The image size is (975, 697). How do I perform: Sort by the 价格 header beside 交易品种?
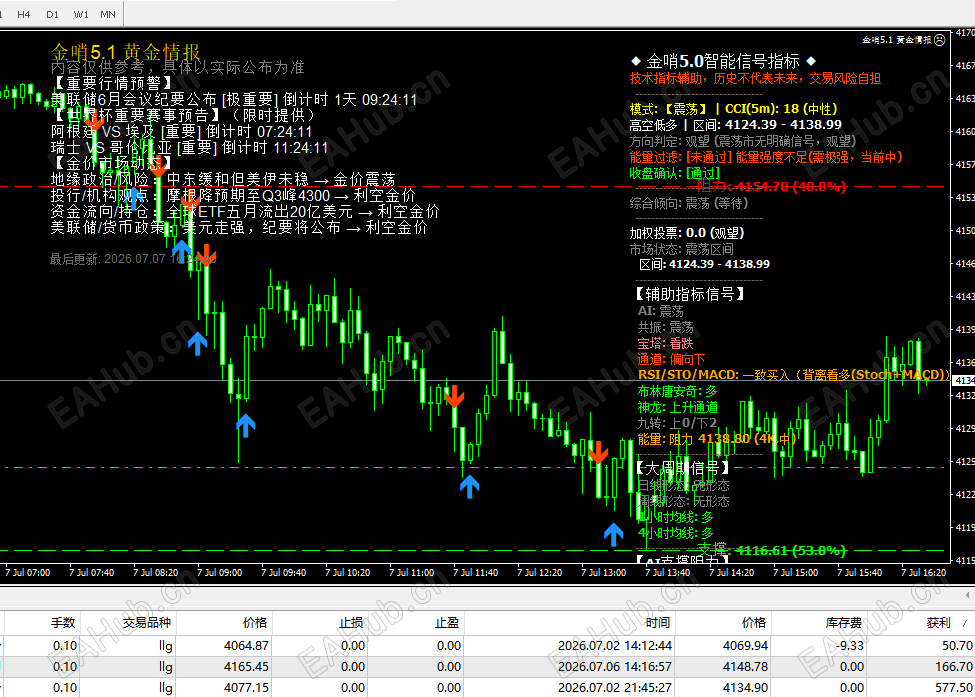point(255,622)
